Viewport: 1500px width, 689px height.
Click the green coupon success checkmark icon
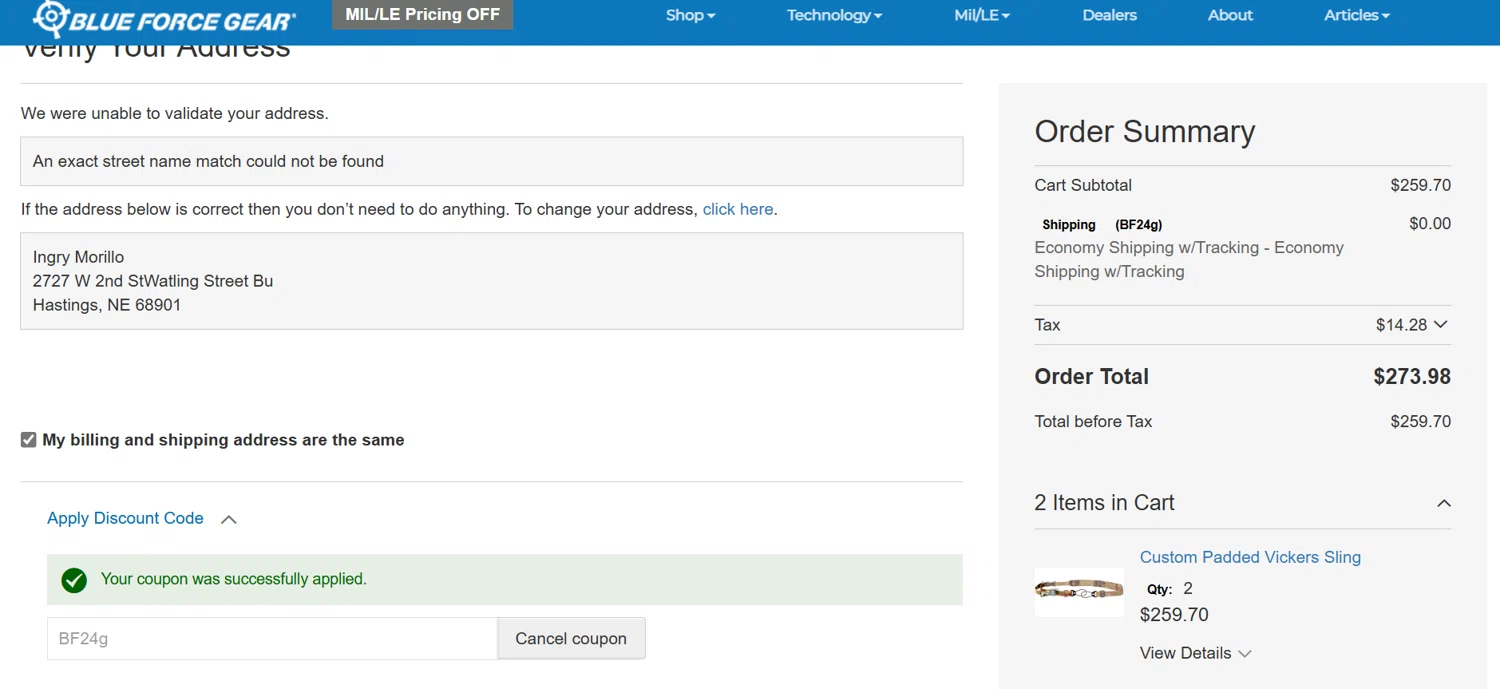pos(74,580)
